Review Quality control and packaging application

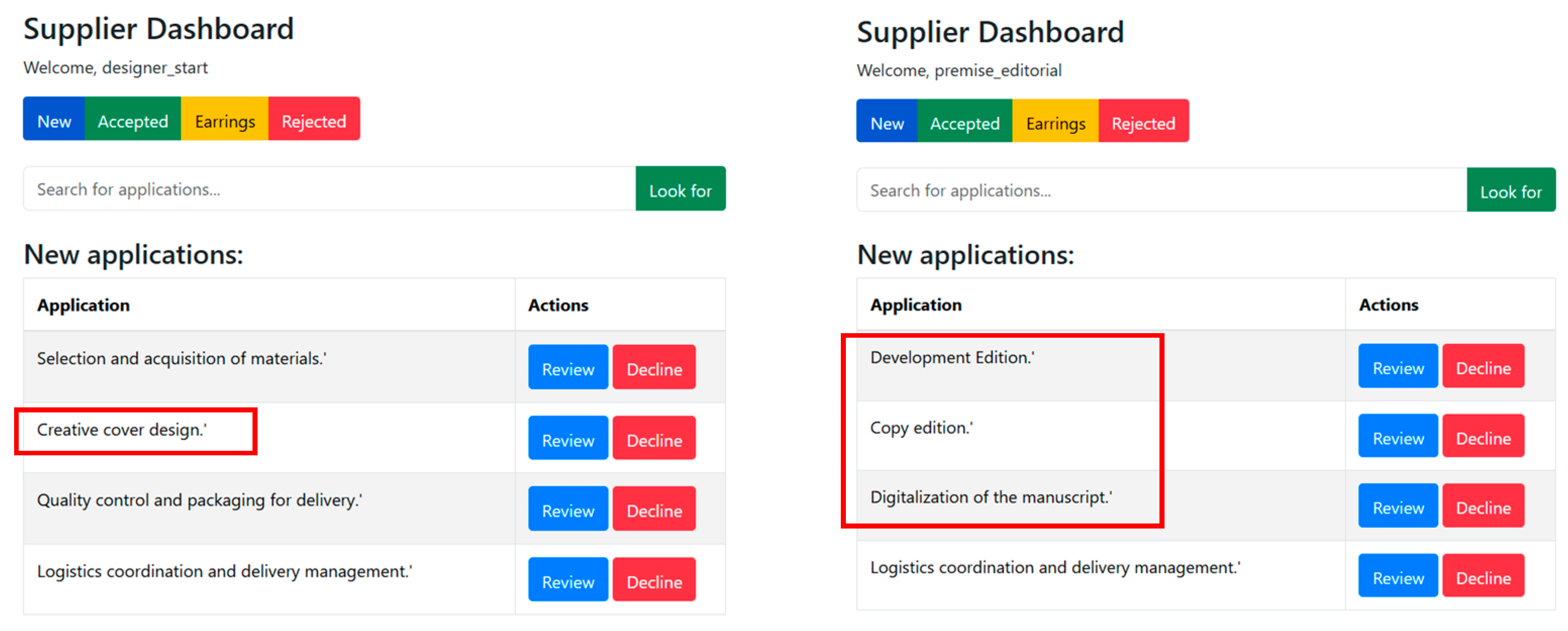pyautogui.click(x=568, y=510)
